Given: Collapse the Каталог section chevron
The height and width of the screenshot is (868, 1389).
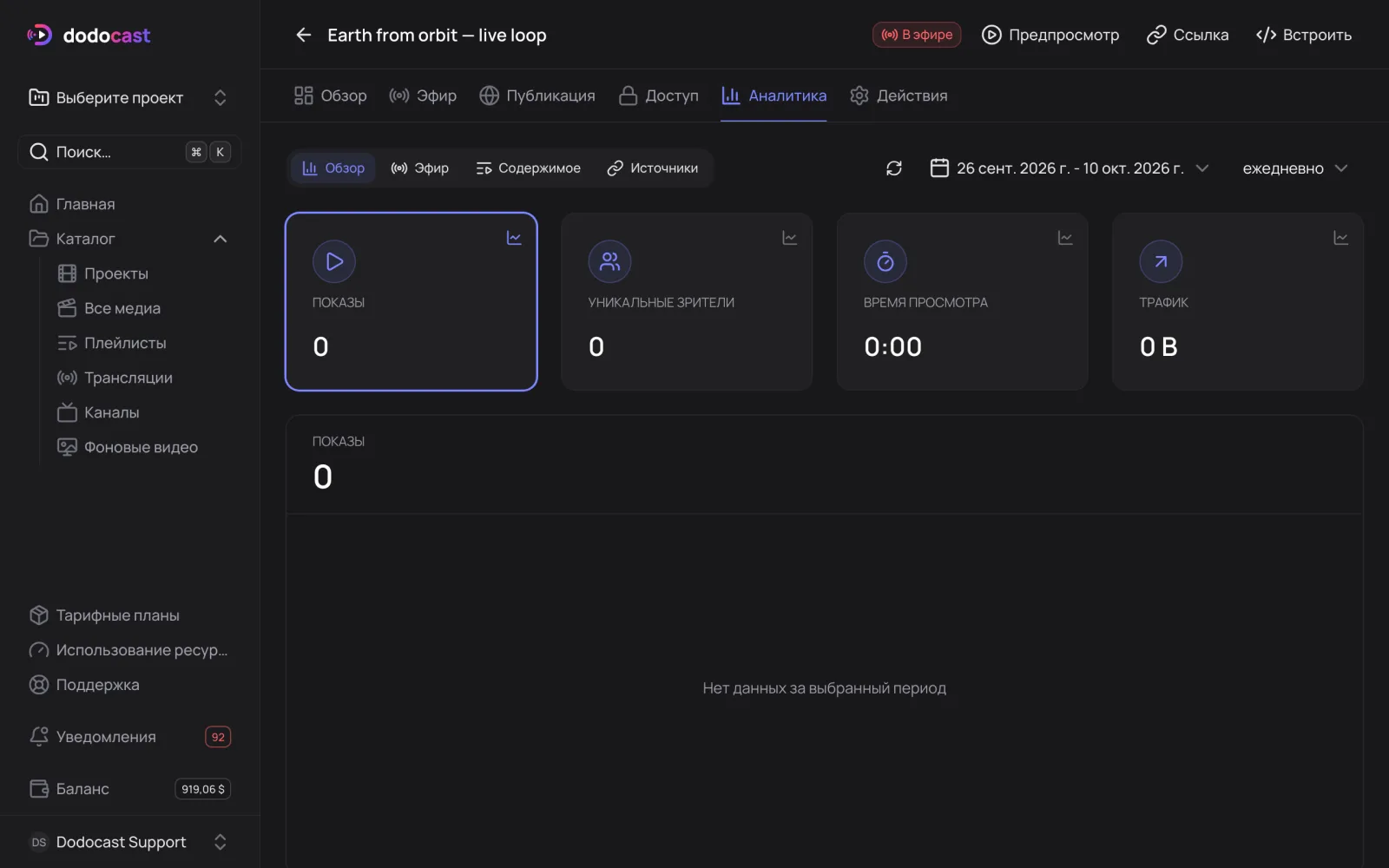Looking at the screenshot, I should pyautogui.click(x=221, y=239).
